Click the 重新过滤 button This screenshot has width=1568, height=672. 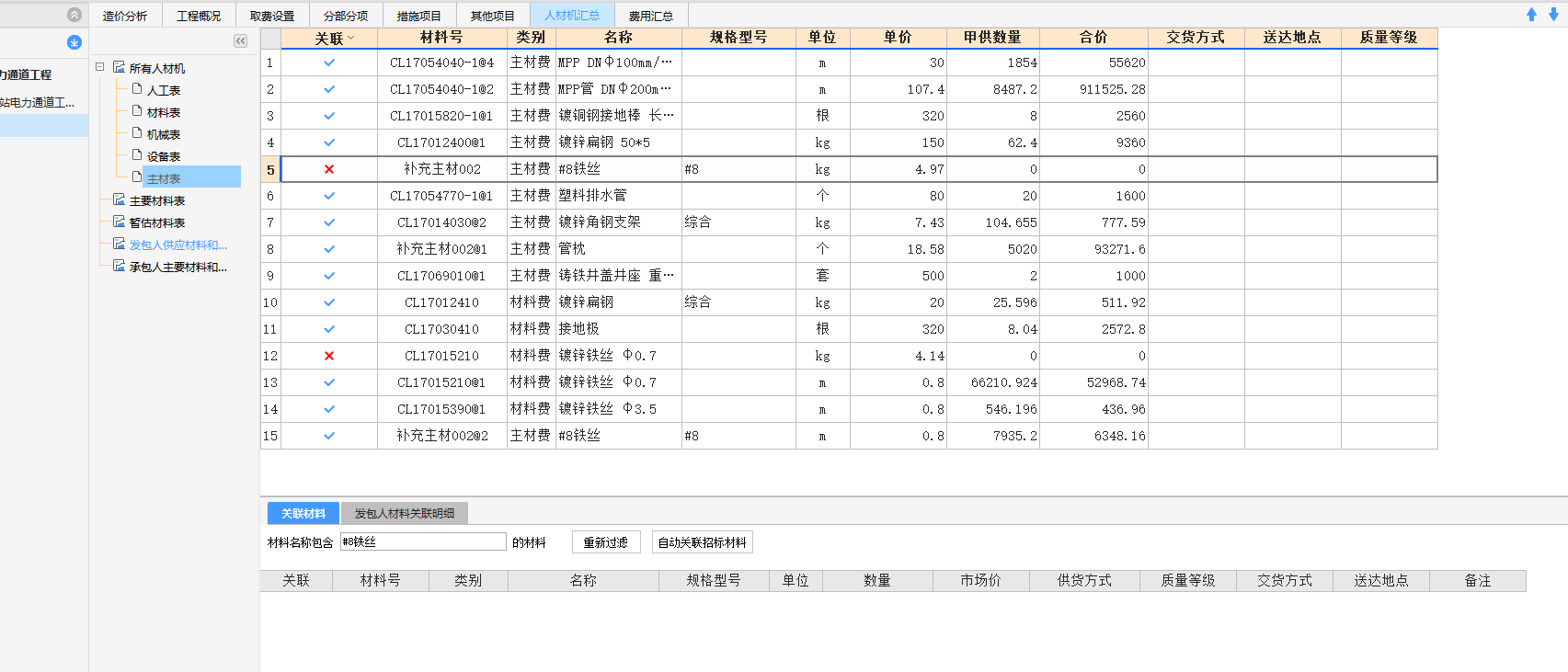click(605, 542)
